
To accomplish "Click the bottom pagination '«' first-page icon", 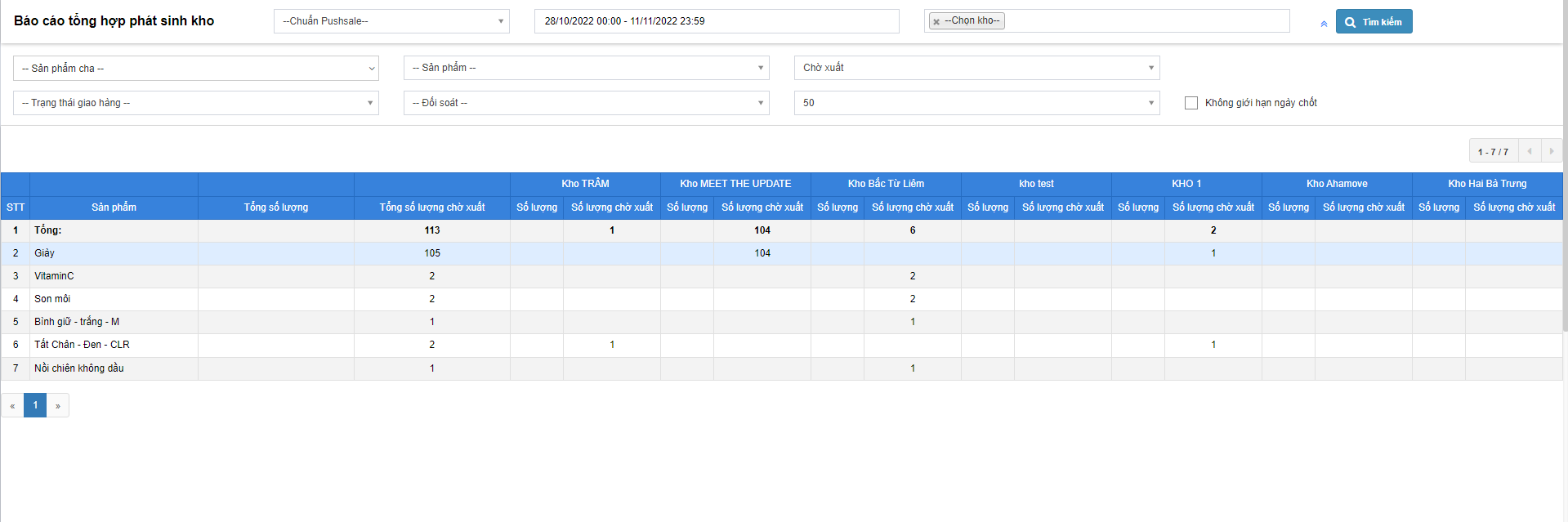I will [x=12, y=405].
